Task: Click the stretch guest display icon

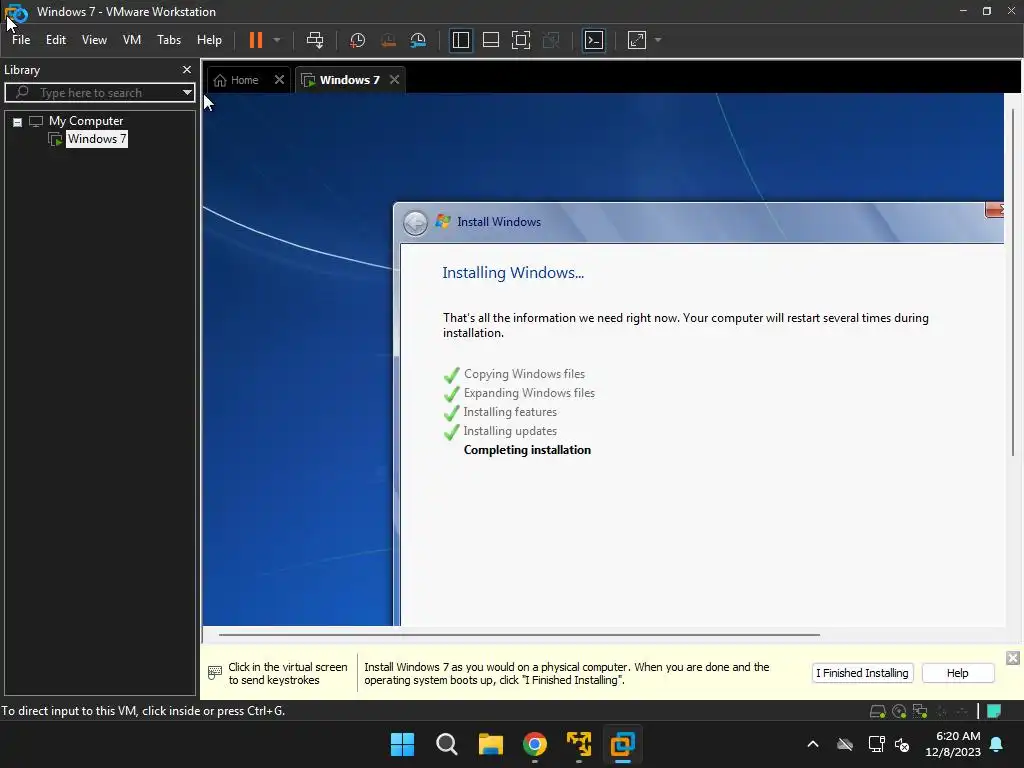Action: click(637, 40)
